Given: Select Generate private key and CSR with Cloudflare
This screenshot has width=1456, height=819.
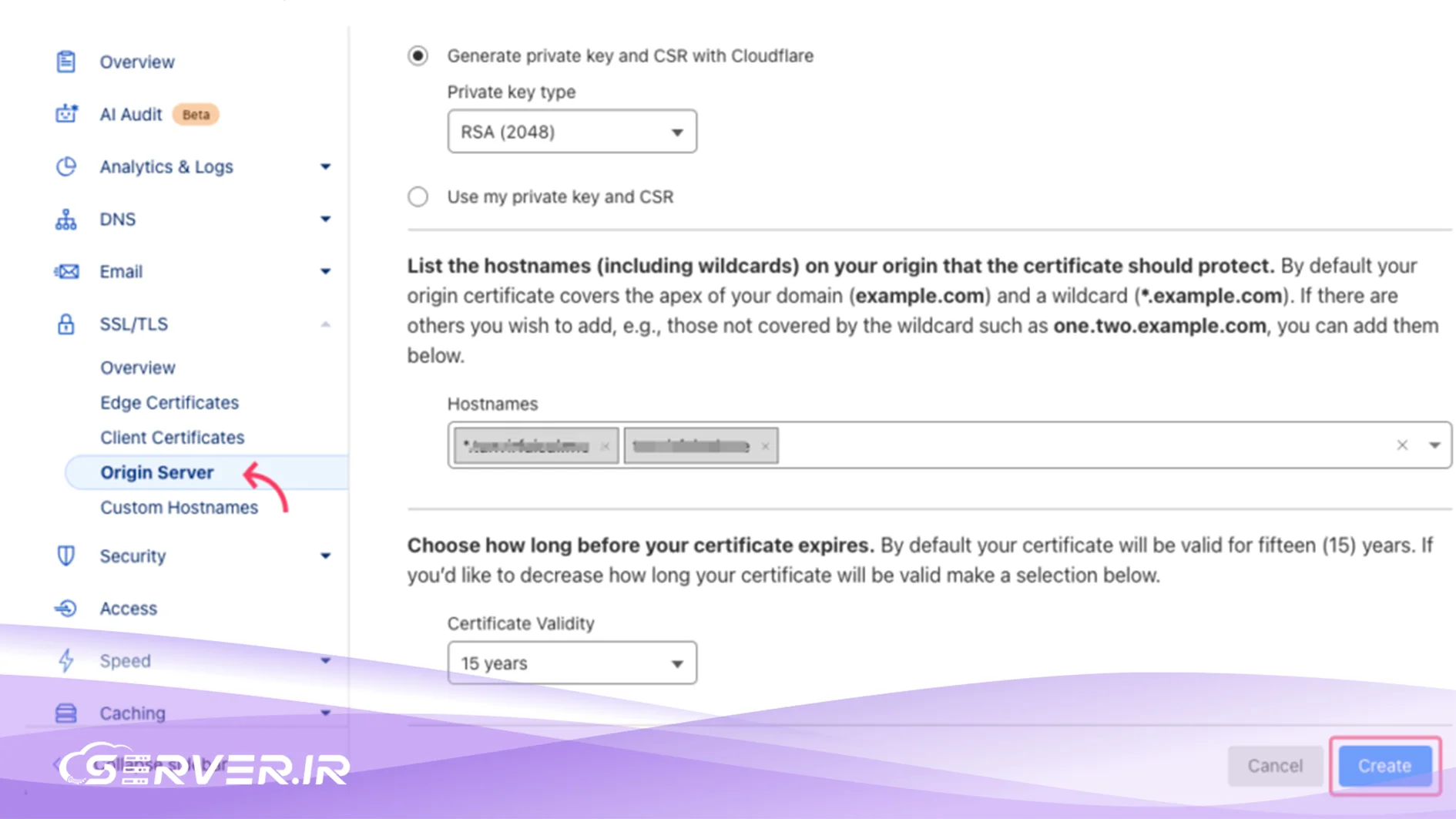Looking at the screenshot, I should tap(418, 55).
